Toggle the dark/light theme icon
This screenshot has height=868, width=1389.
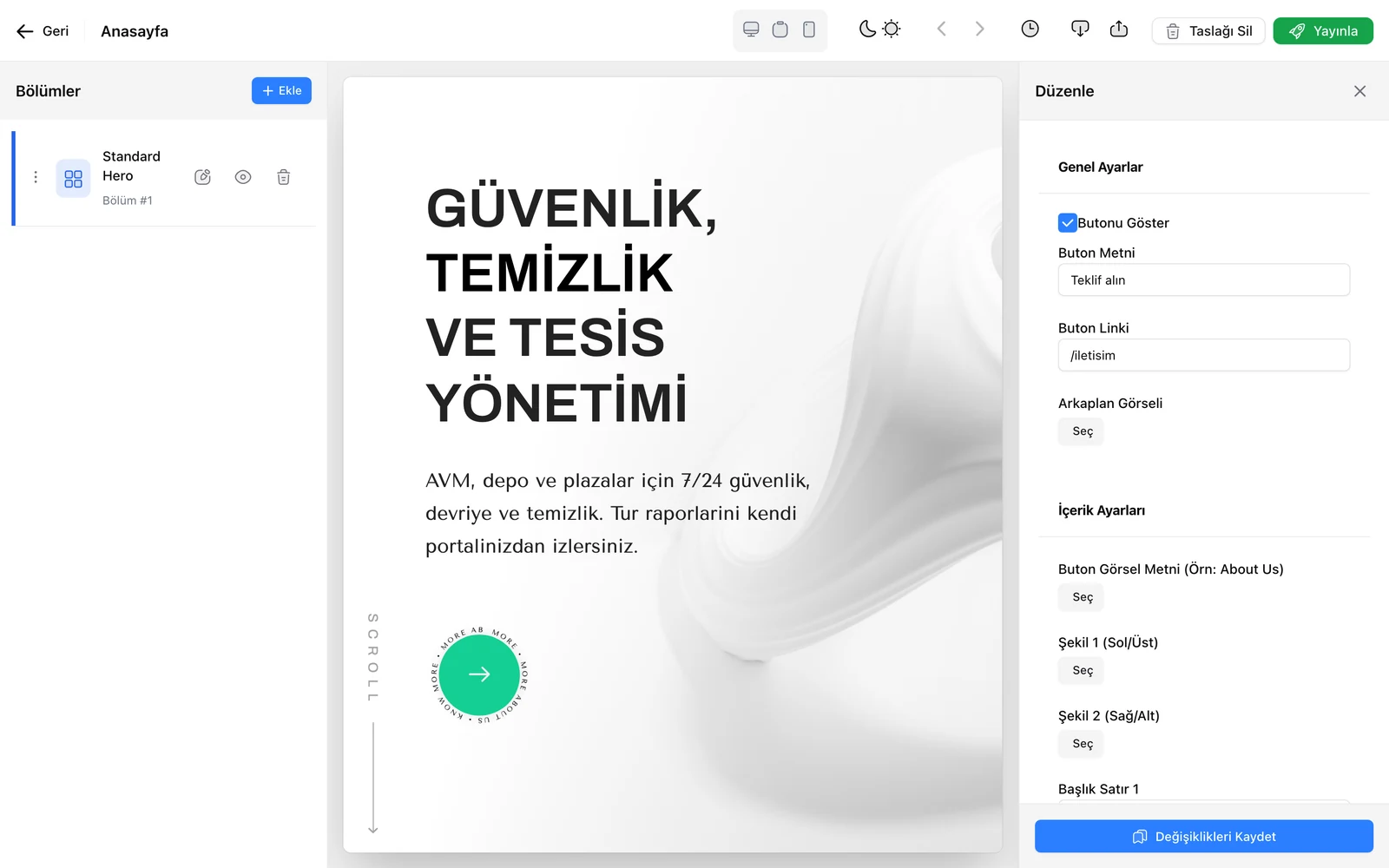tap(879, 30)
